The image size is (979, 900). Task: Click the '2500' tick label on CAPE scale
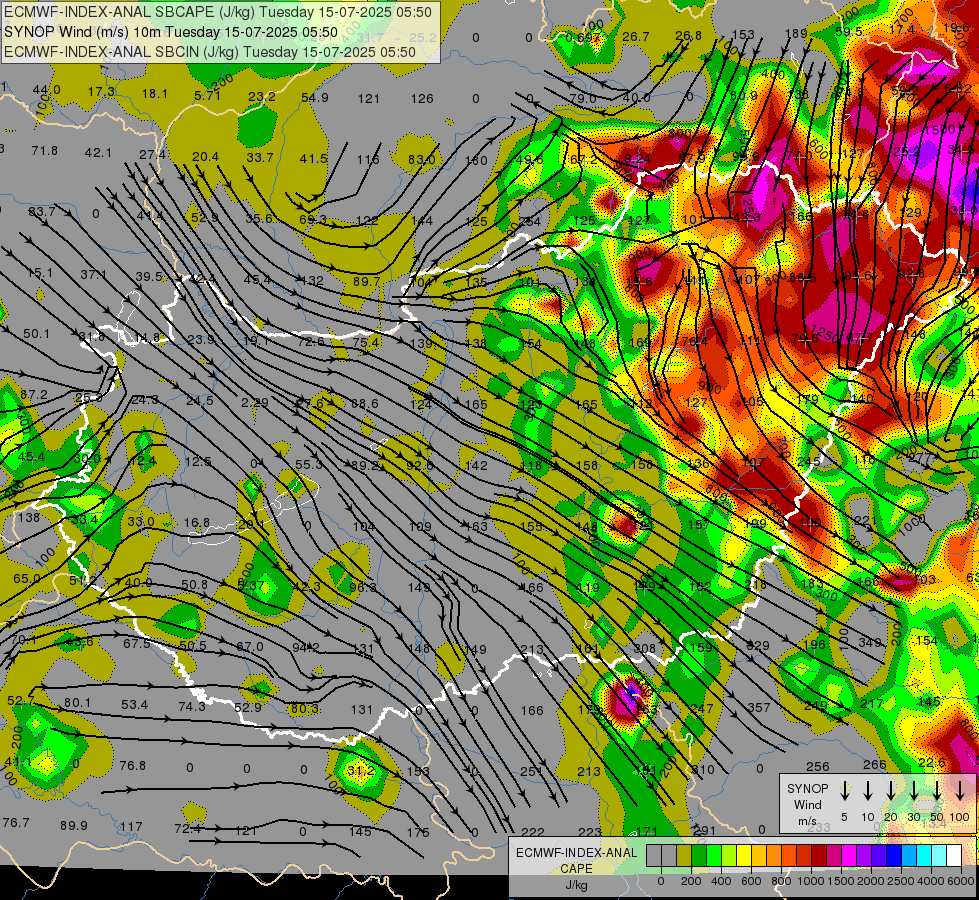pos(901,881)
